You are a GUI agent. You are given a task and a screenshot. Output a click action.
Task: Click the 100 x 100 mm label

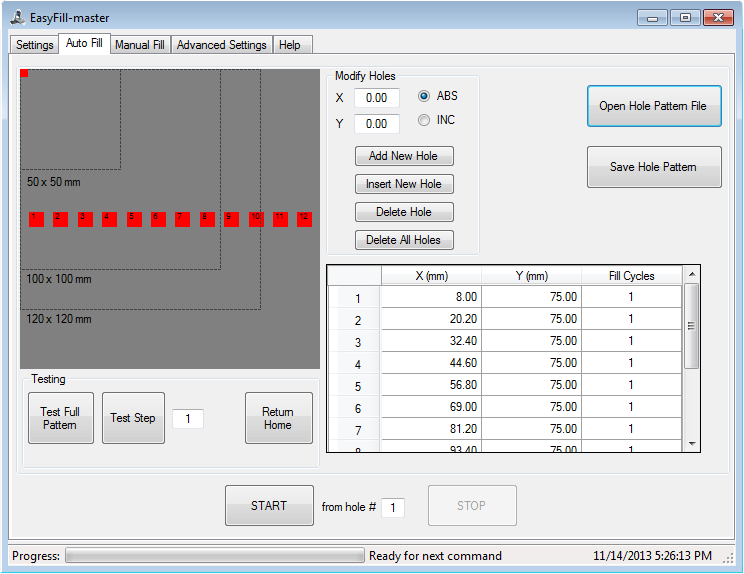[x=59, y=279]
